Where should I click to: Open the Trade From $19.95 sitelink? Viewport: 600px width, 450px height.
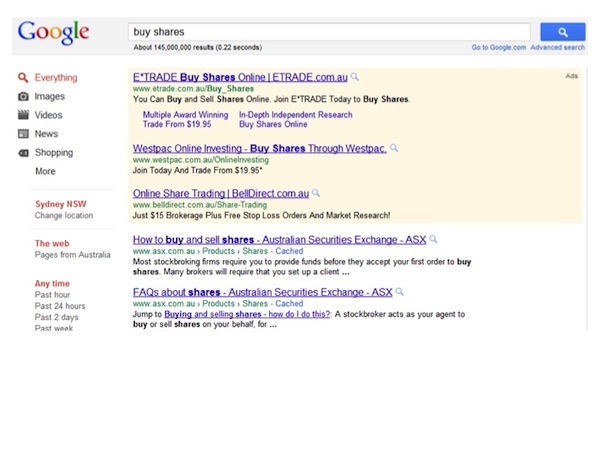177,124
